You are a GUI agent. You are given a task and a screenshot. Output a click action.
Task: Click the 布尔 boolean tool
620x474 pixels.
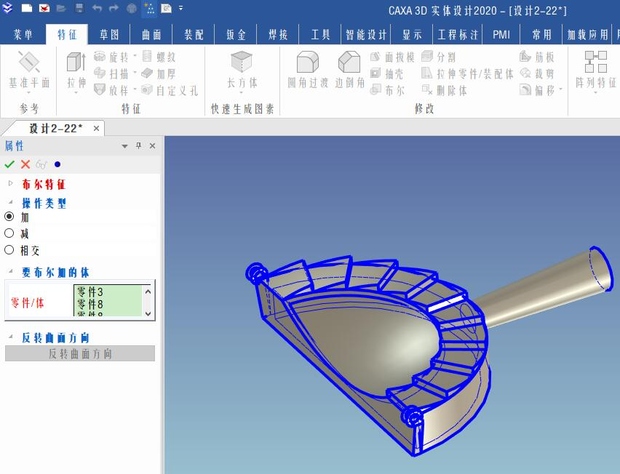coord(387,90)
